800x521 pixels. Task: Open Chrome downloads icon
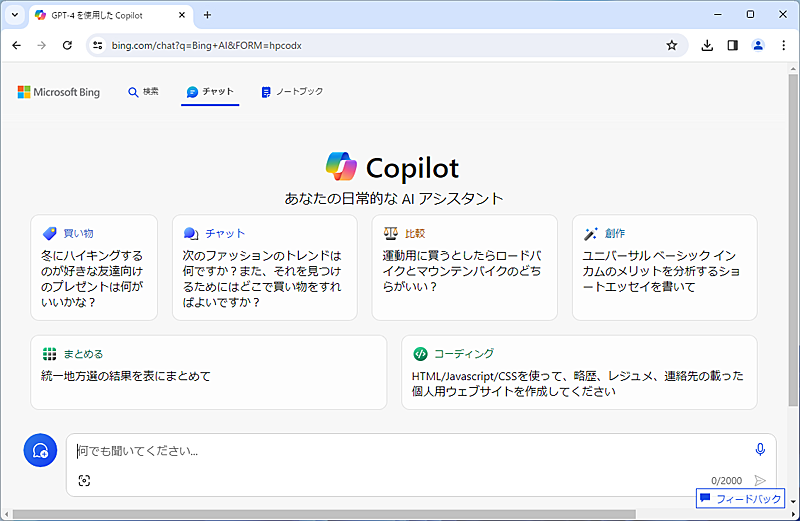tap(707, 45)
